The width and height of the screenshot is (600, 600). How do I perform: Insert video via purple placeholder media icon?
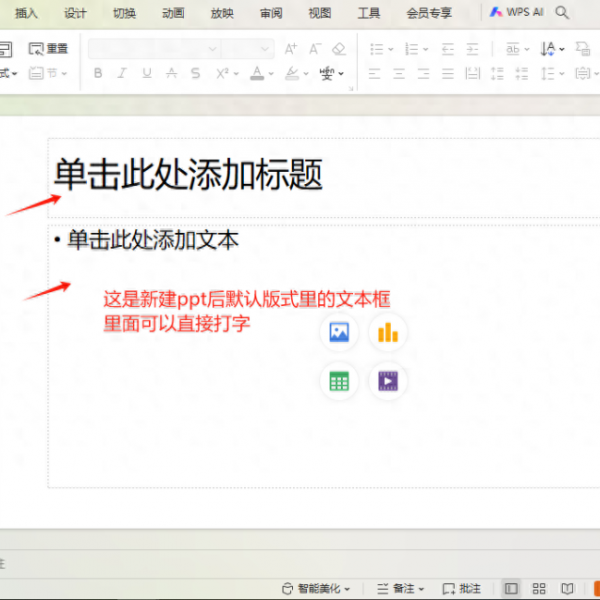387,381
